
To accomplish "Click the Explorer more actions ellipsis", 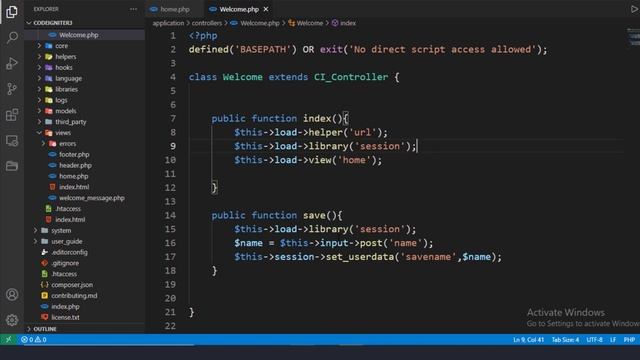I will [x=133, y=9].
